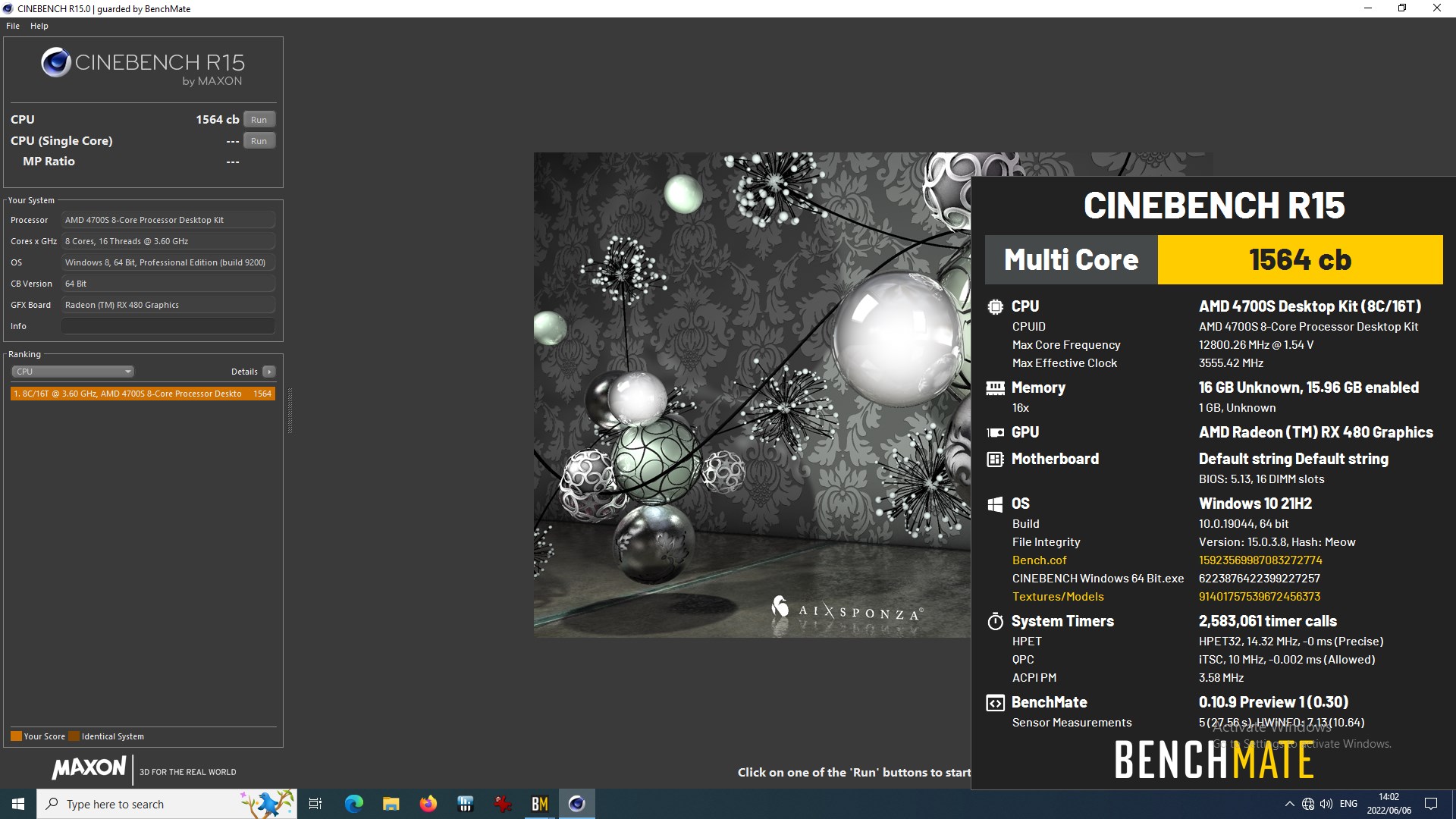Screen dimensions: 1456x819
Task: Show hidden system tray icons
Action: point(1289,804)
